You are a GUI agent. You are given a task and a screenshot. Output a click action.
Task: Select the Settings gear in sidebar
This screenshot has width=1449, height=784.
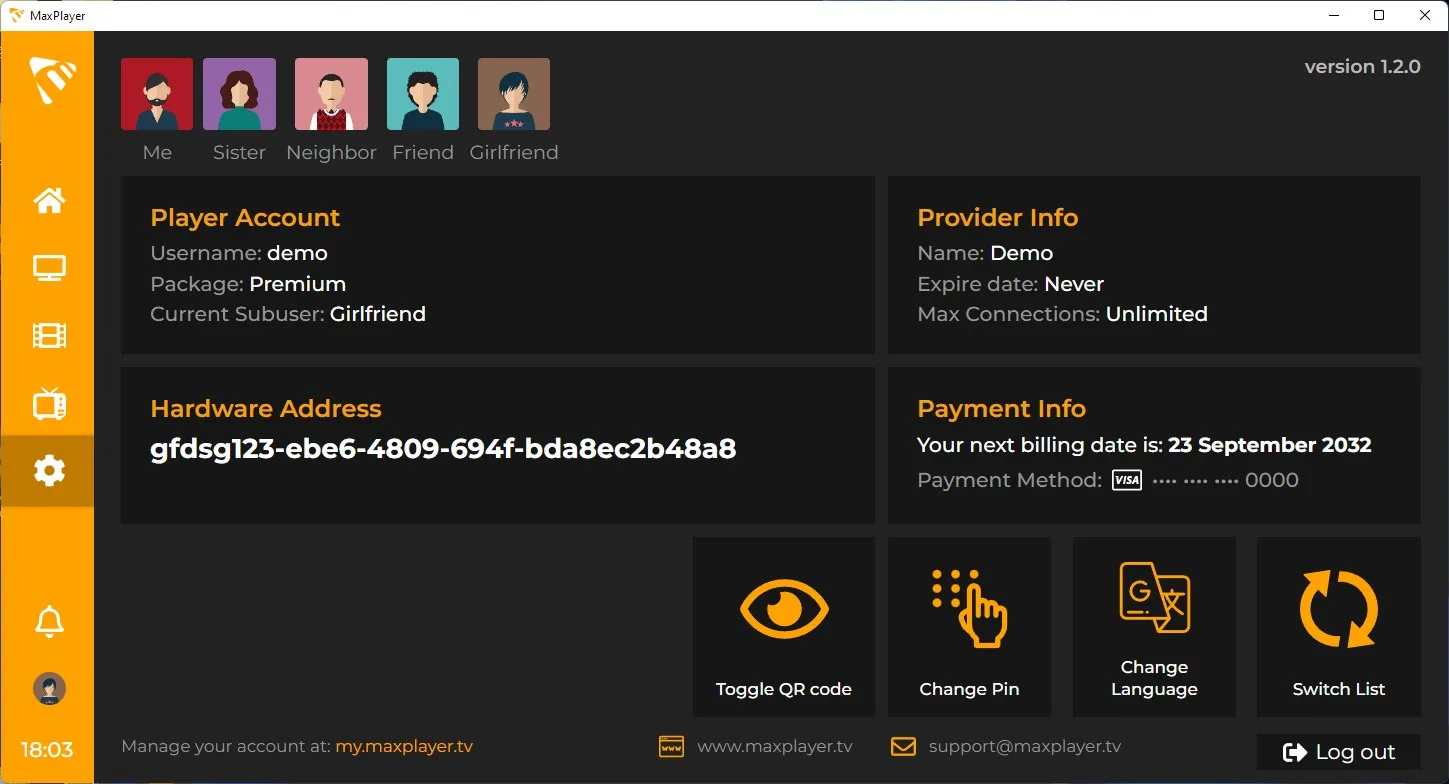click(x=49, y=470)
